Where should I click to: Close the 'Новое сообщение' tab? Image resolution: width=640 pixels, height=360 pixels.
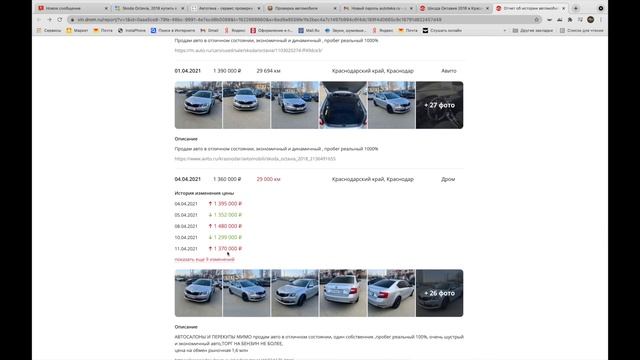tap(107, 8)
